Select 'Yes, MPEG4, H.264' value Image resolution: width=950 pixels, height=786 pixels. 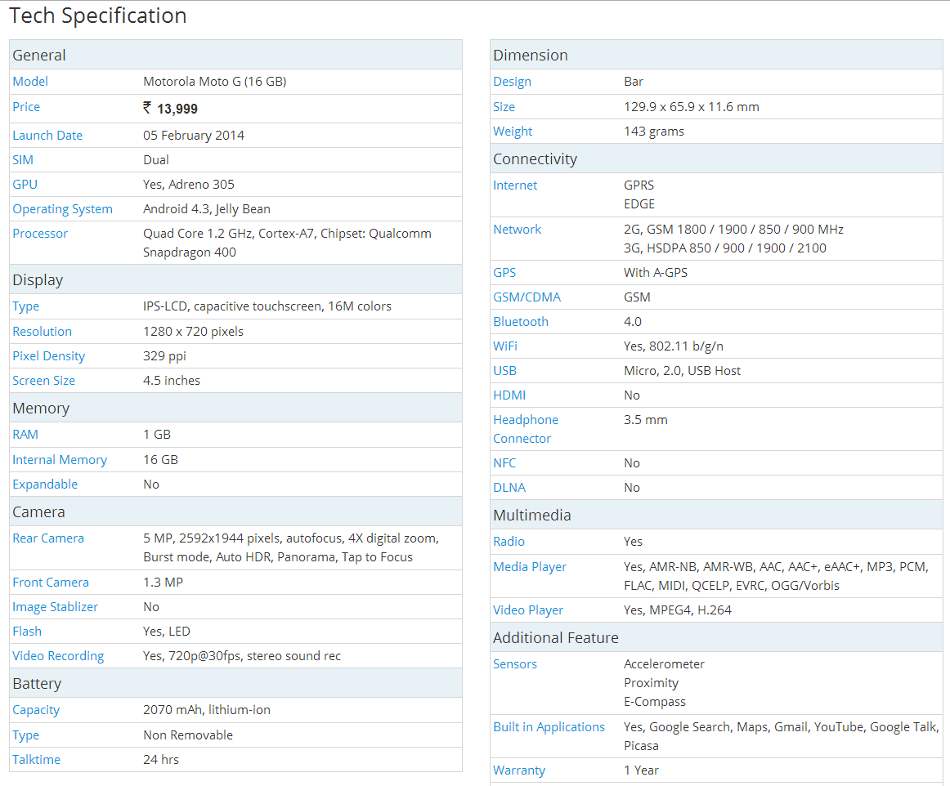[678, 610]
